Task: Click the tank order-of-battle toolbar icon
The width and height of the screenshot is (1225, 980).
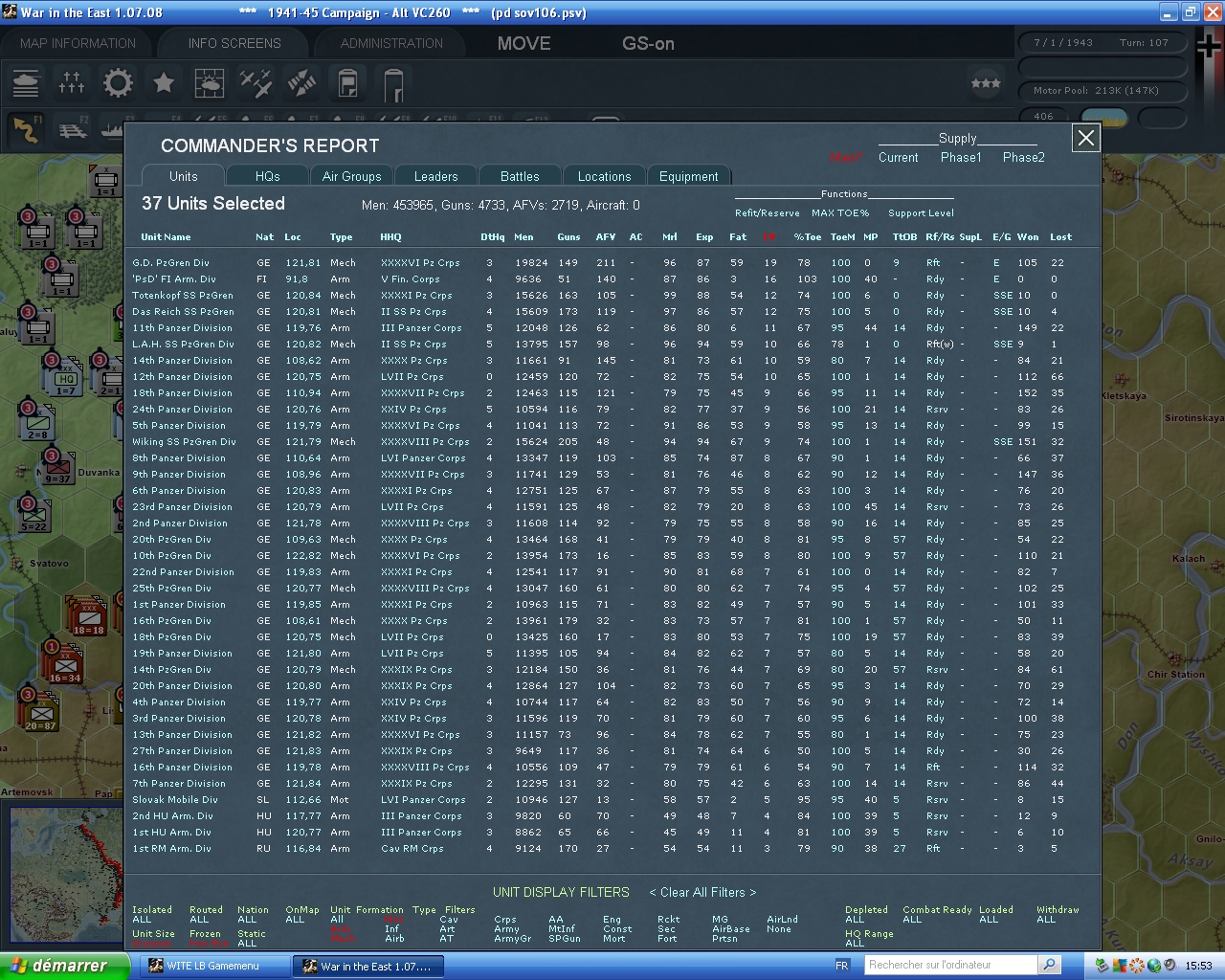Action: pos(26,83)
